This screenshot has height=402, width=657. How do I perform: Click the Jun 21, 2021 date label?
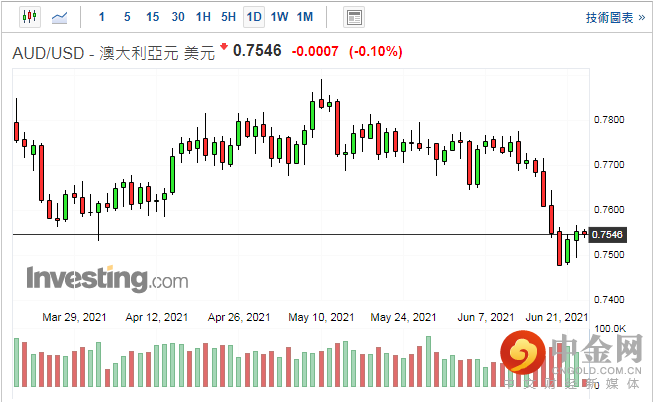point(557,317)
